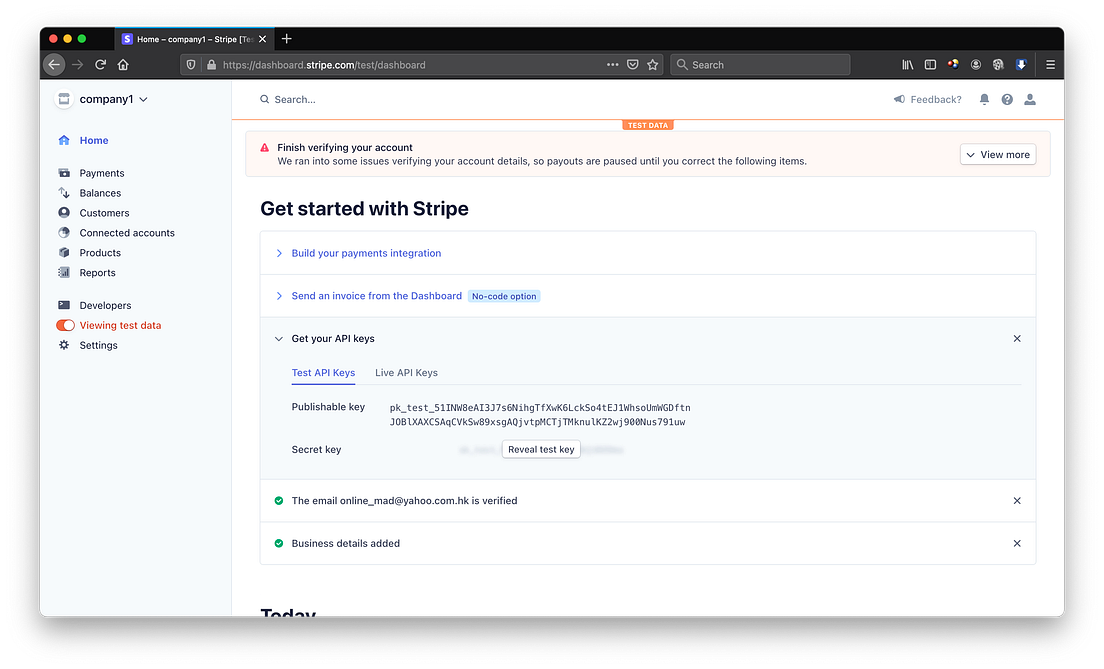
Task: Open the company1 account switcher dropdown
Action: click(x=107, y=99)
